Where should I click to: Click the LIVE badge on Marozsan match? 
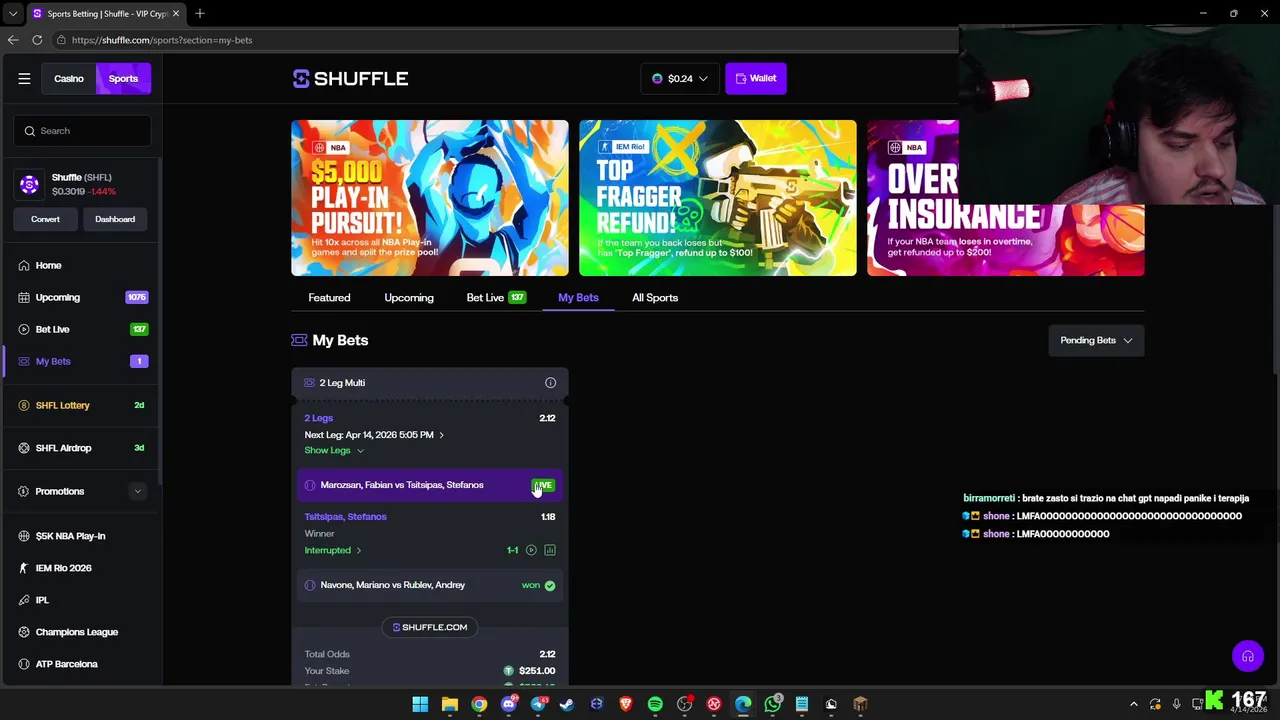543,485
